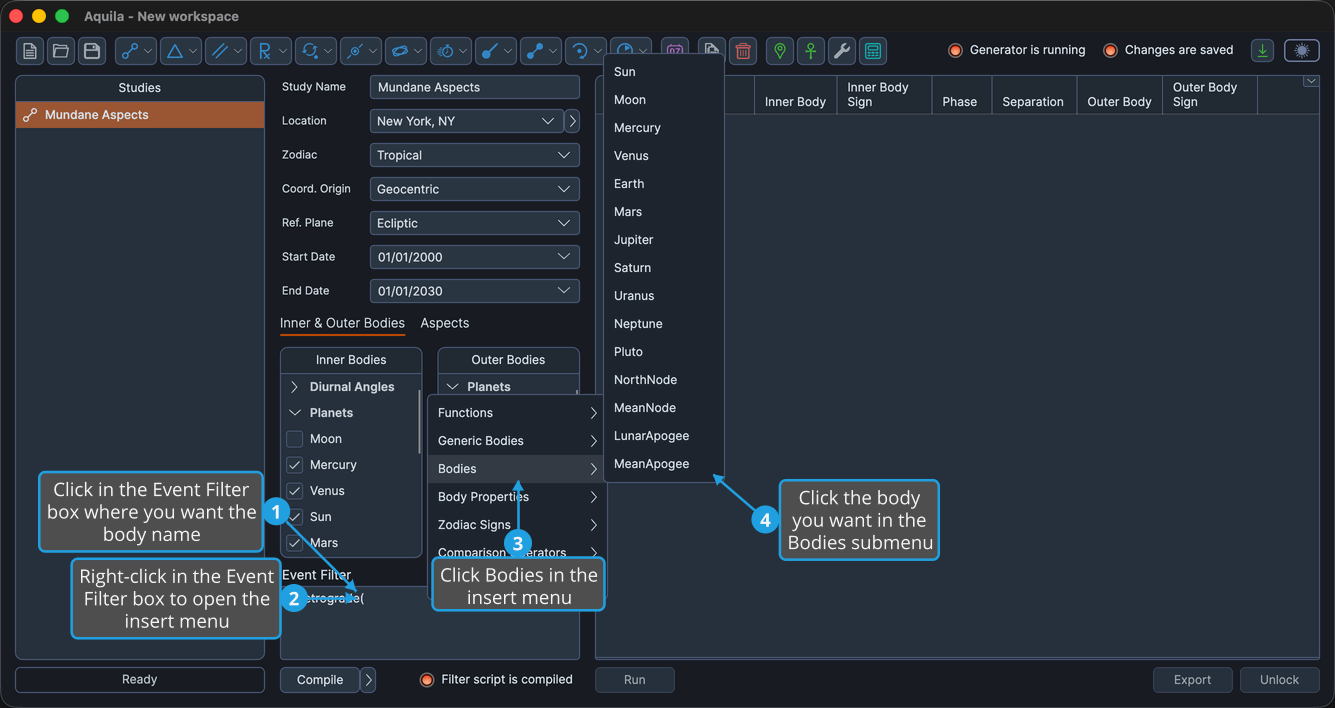Choose MeanApogee from the Bodies submenu
The height and width of the screenshot is (708, 1335).
click(x=664, y=464)
